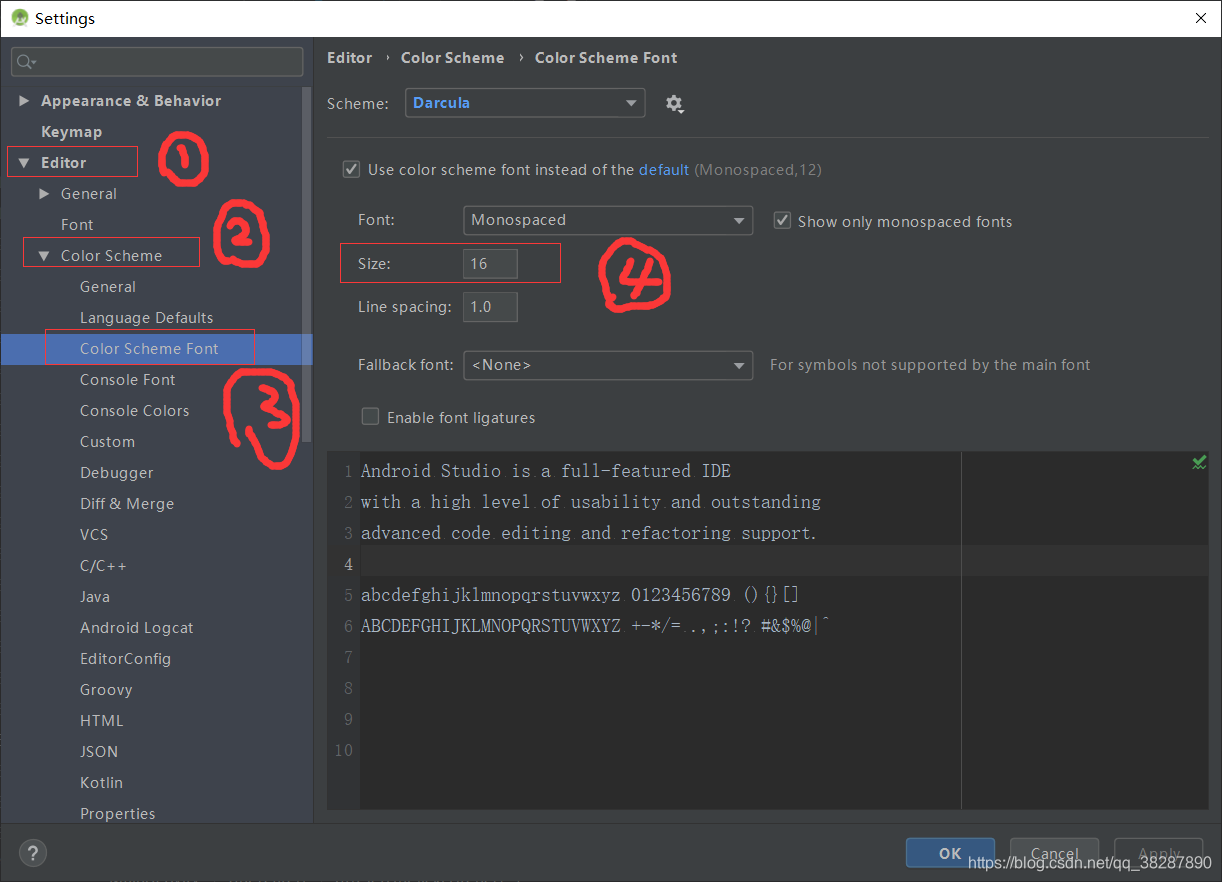Click the settings tree vertical scrollbar
Screen dimensions: 1222x882
click(308, 265)
